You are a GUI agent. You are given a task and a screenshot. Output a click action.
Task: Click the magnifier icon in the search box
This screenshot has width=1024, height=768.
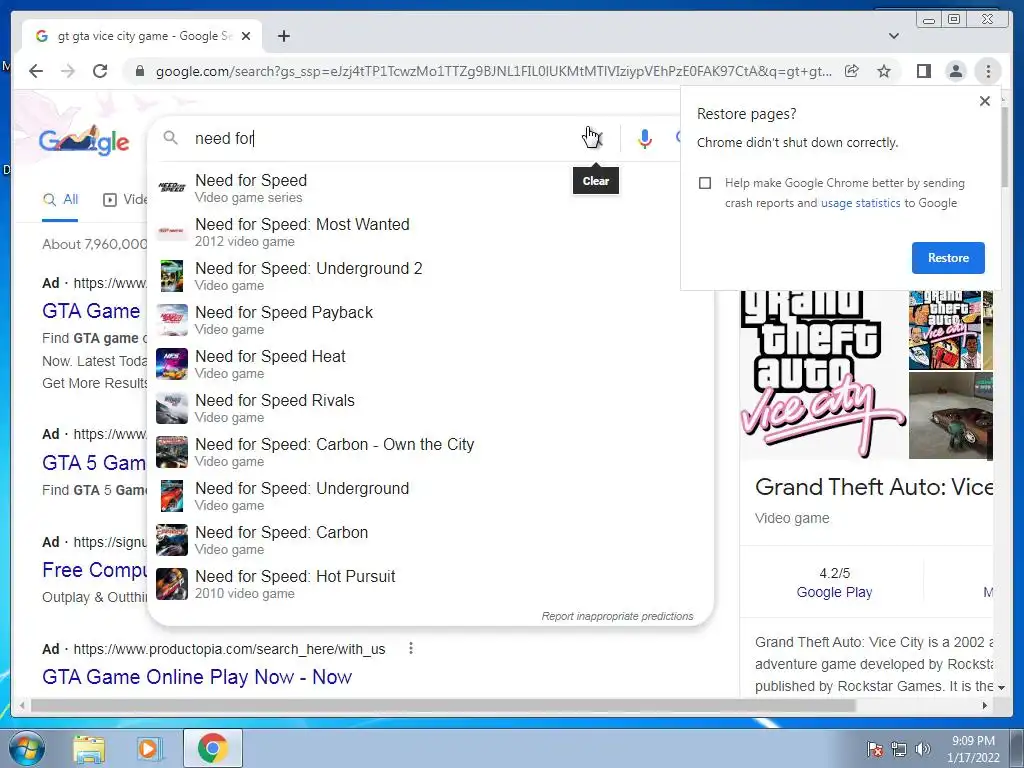[170, 138]
